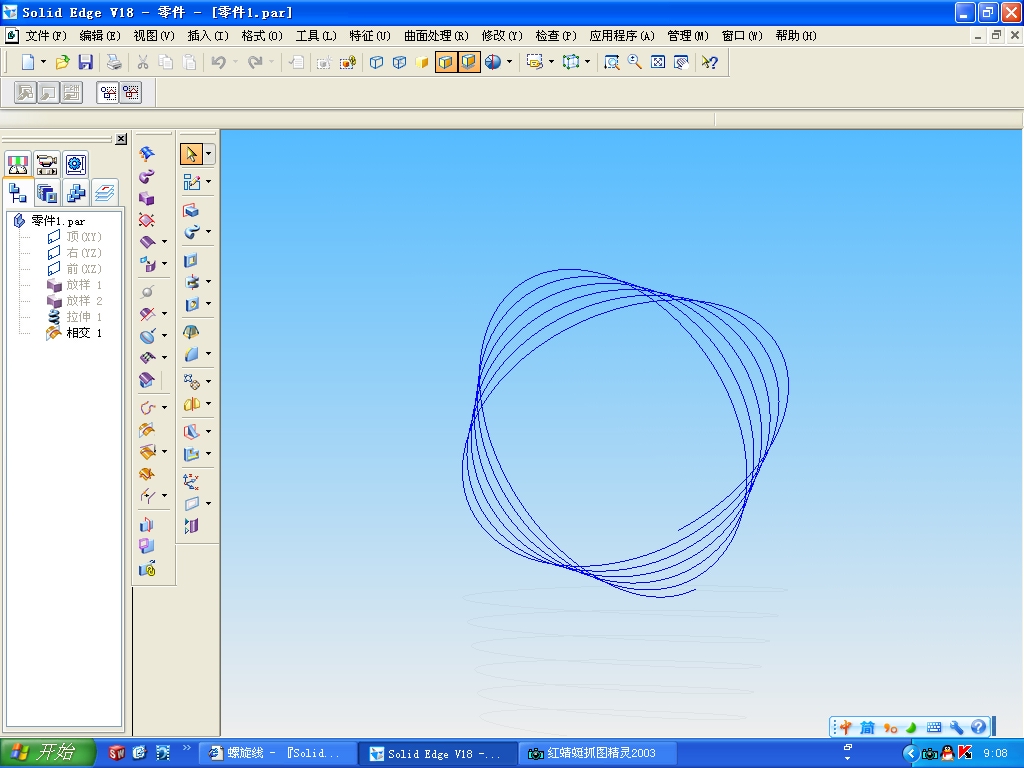
Task: Open the selection box tool dropdown arrow
Action: (551, 62)
